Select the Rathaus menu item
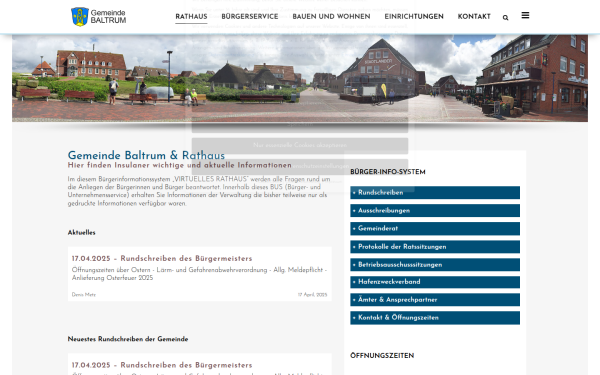 click(x=191, y=17)
